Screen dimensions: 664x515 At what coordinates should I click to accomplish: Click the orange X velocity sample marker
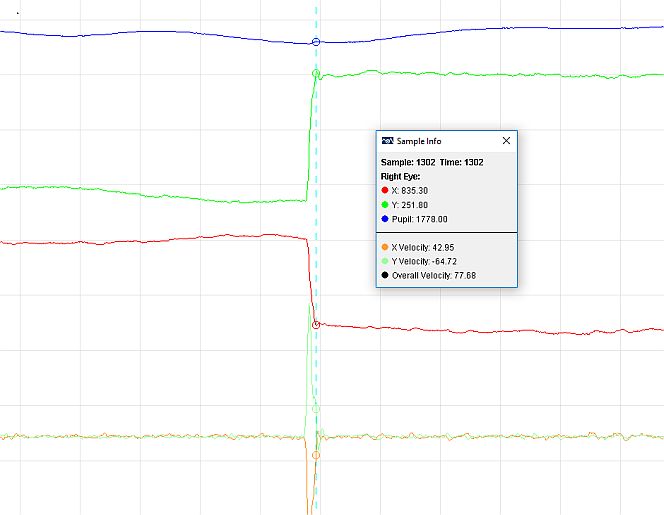point(316,455)
